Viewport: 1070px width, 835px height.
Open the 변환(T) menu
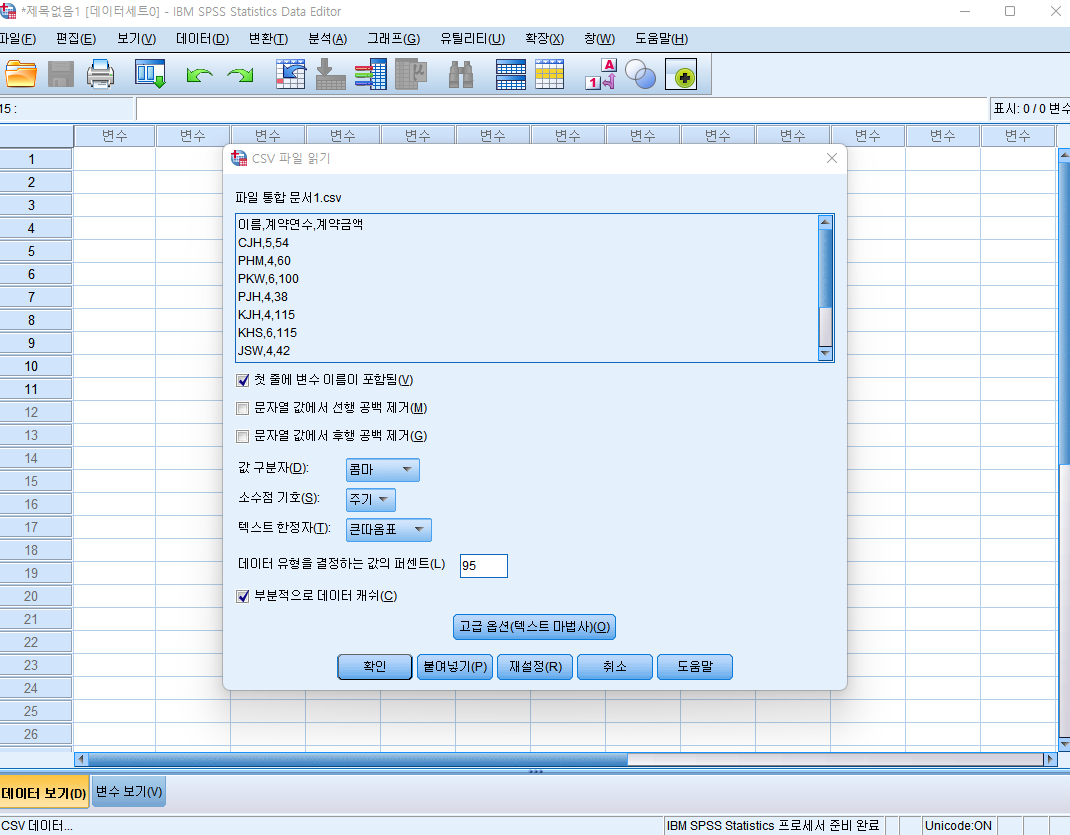(x=268, y=39)
